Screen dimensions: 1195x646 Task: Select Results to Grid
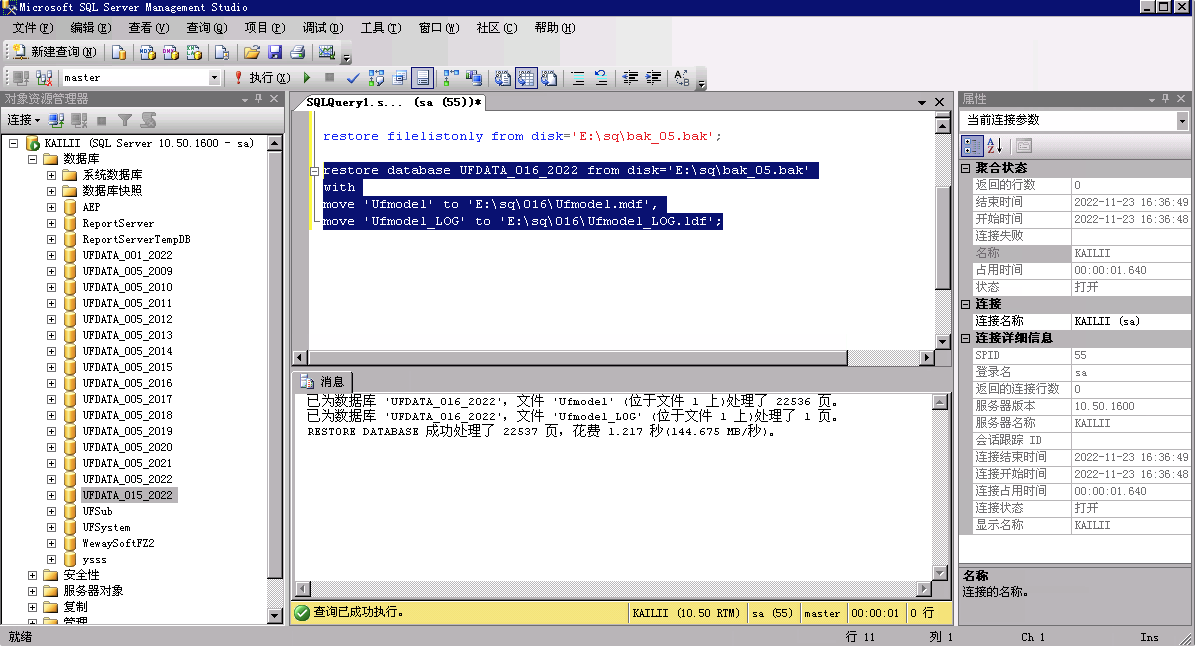tap(526, 78)
